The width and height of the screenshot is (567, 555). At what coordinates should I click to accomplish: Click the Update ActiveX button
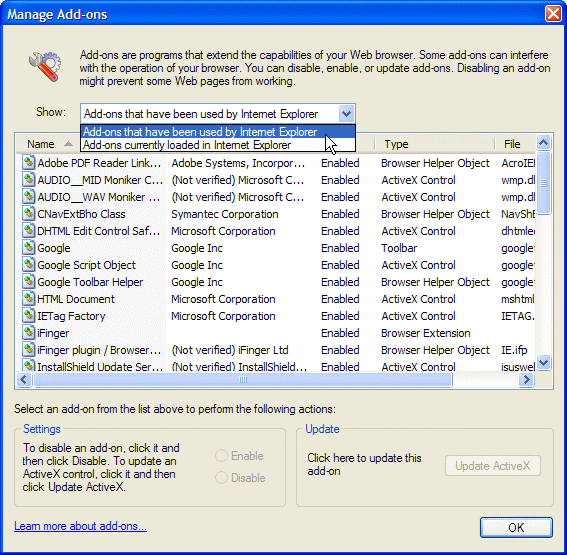pos(493,466)
